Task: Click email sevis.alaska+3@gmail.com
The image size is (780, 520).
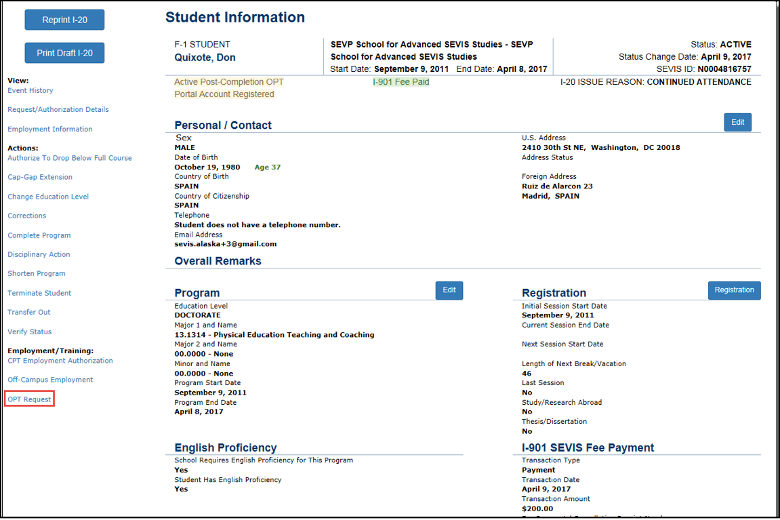Action: coord(225,244)
